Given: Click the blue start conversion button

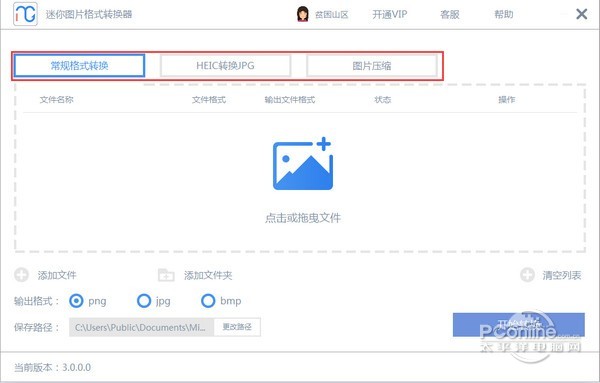Looking at the screenshot, I should [x=518, y=325].
